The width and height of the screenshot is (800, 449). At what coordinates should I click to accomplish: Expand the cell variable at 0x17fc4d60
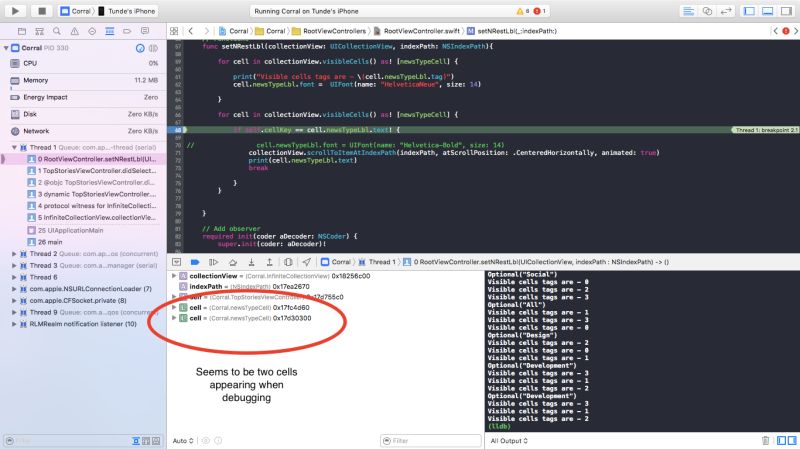point(174,308)
